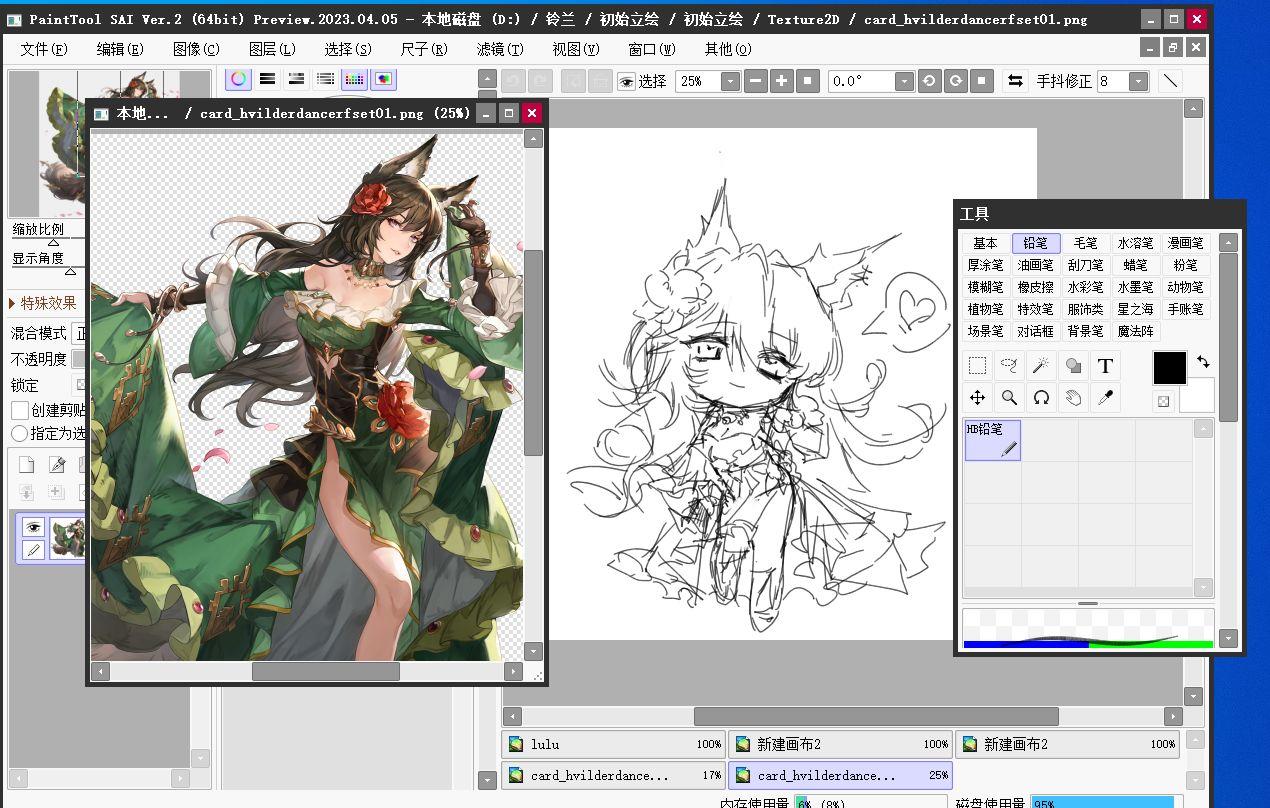
Task: Swap foreground and background colors
Action: point(1203,362)
